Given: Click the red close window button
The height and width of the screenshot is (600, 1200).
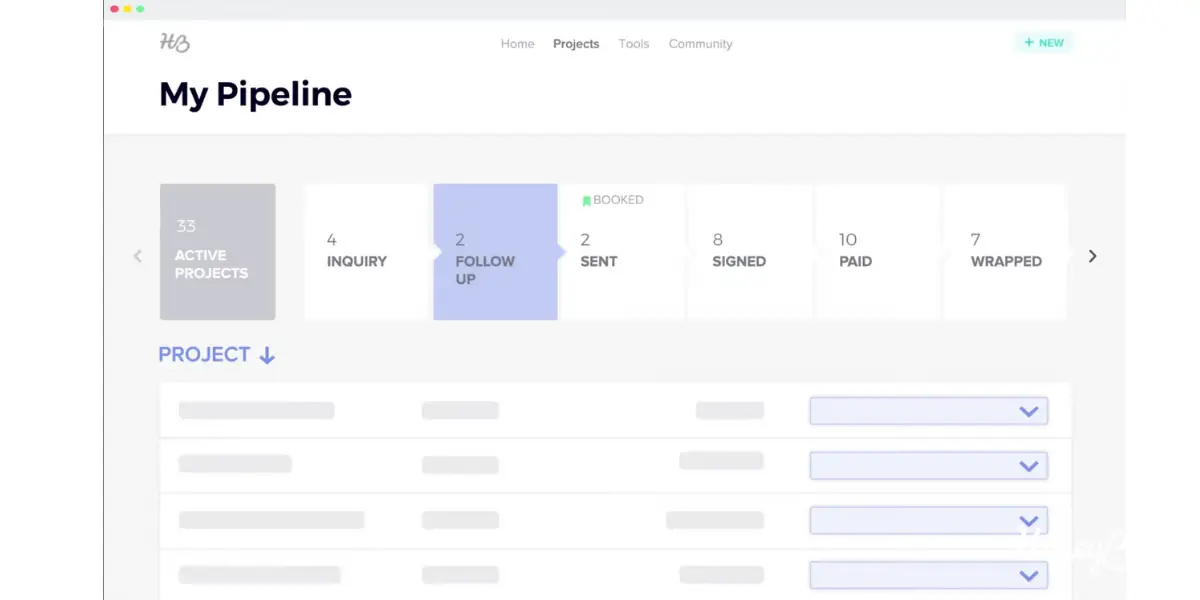Looking at the screenshot, I should (x=115, y=9).
